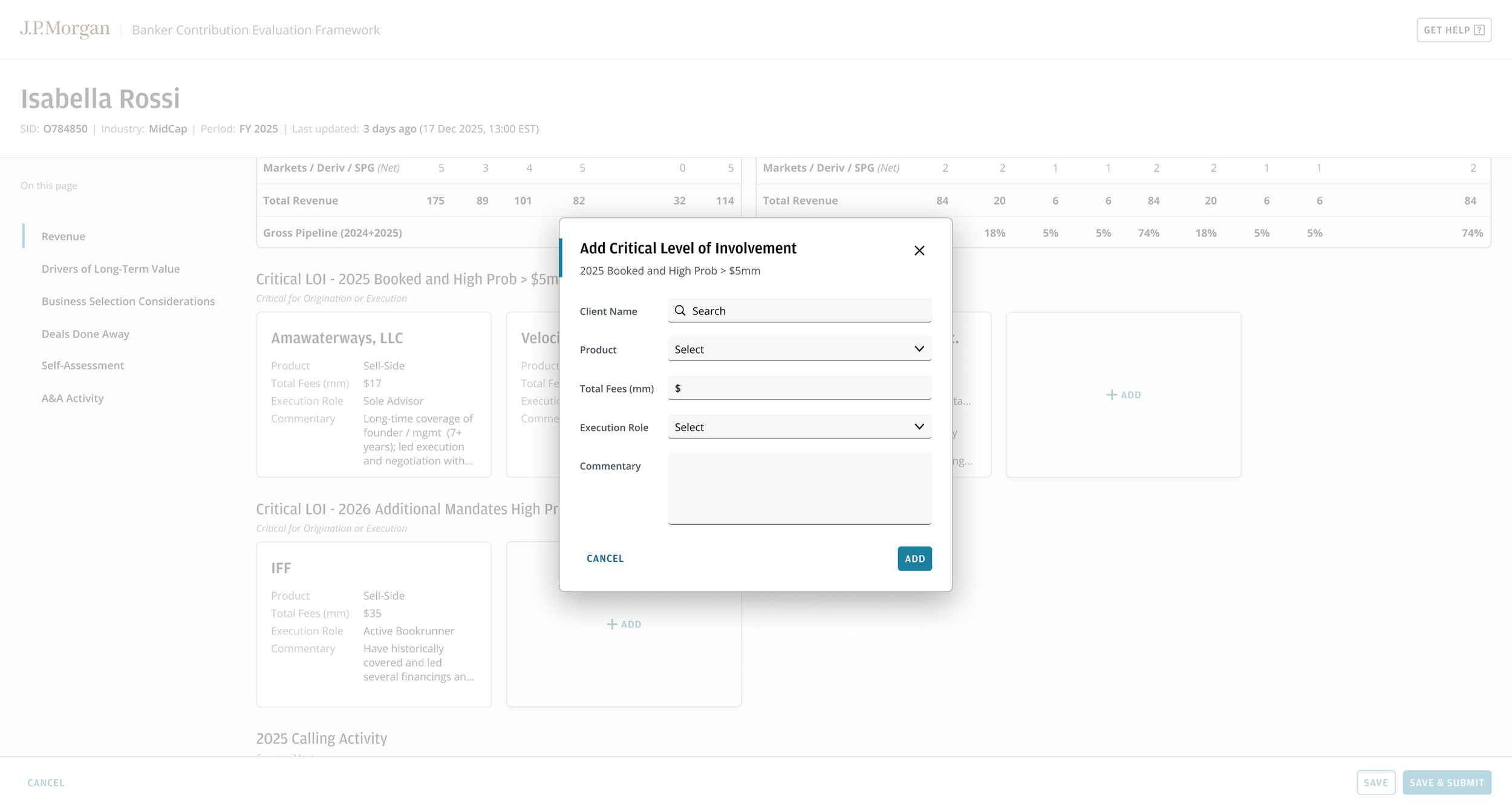Image resolution: width=1512 pixels, height=809 pixels.
Task: Click the Isabella Rossi name heading
Action: 100,99
